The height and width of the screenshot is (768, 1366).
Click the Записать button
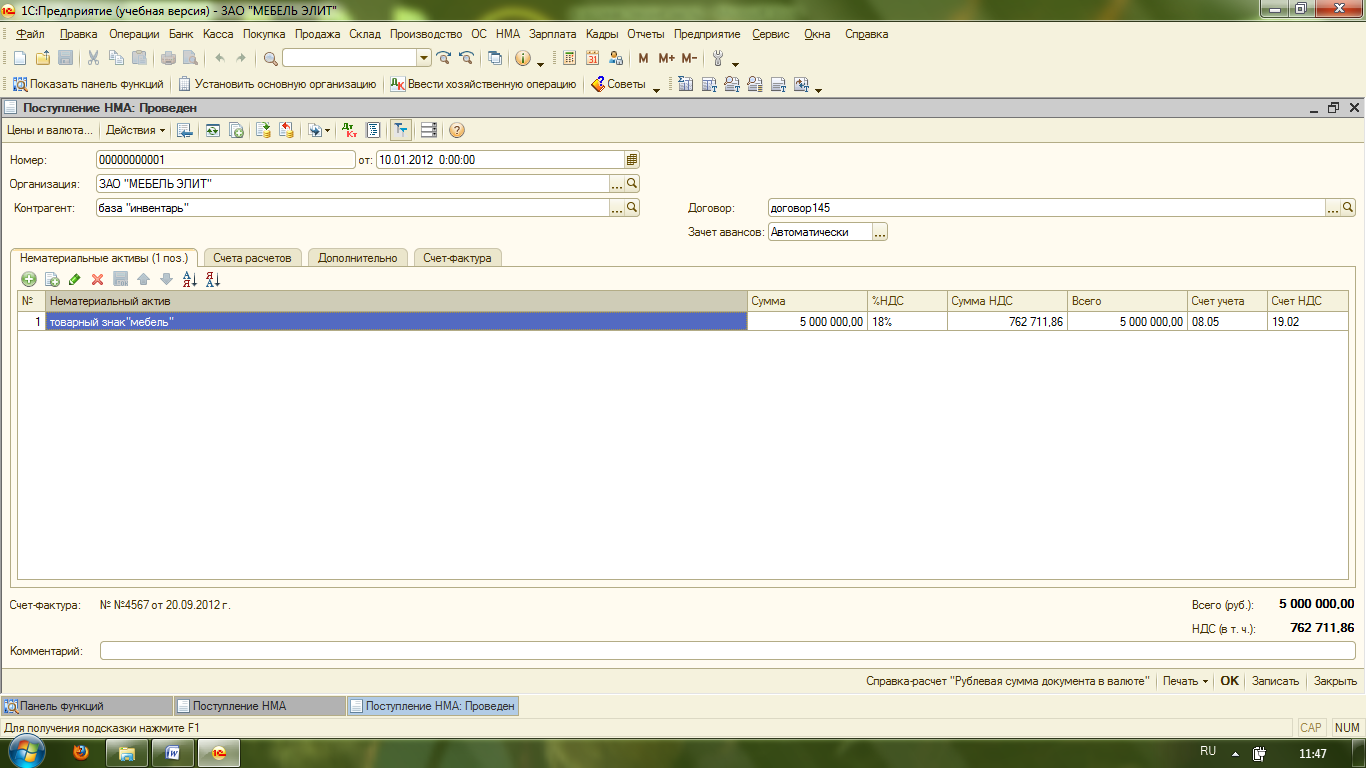[1275, 681]
